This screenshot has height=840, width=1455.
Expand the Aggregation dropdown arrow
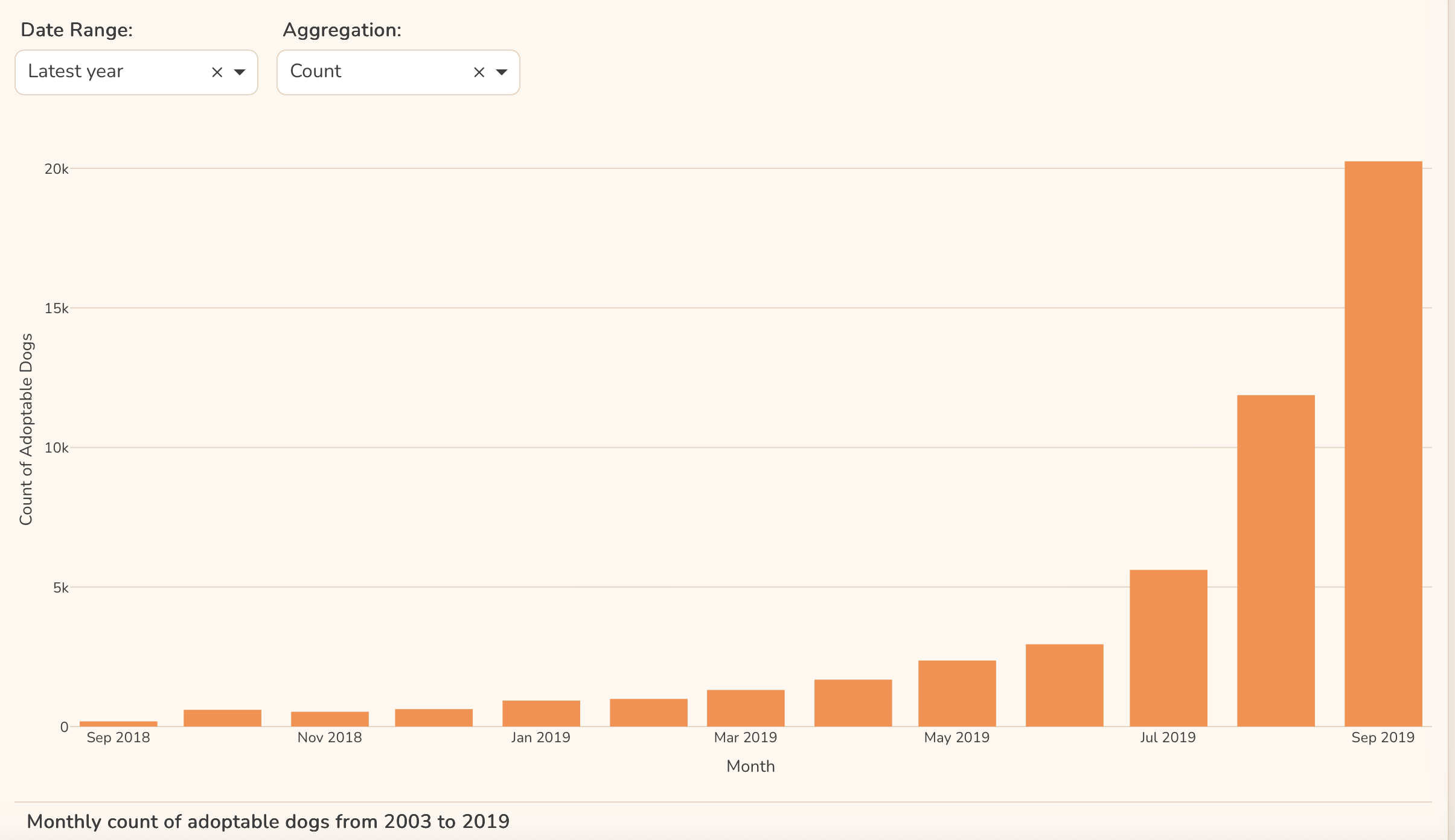(502, 72)
